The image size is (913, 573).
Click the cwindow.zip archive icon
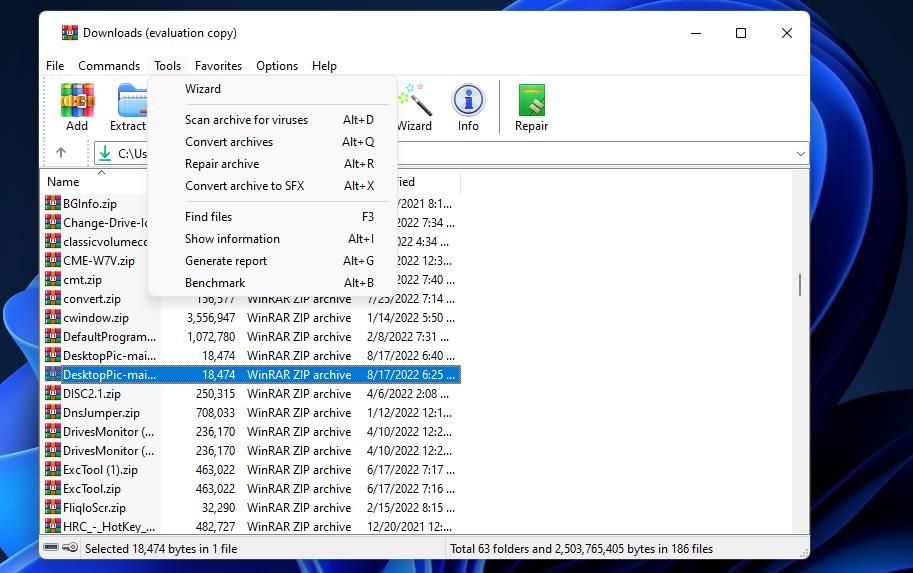[x=53, y=317]
